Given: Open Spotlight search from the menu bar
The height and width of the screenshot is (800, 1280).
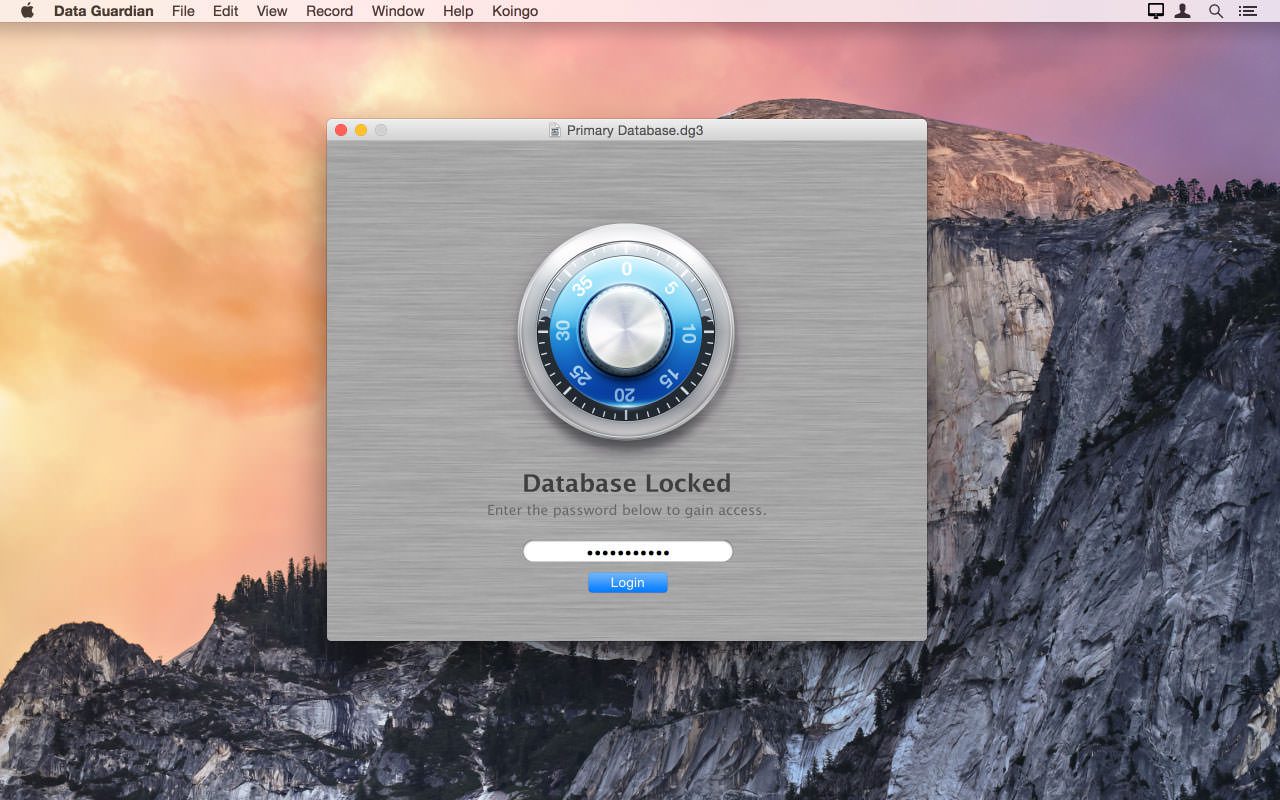Looking at the screenshot, I should pos(1215,11).
